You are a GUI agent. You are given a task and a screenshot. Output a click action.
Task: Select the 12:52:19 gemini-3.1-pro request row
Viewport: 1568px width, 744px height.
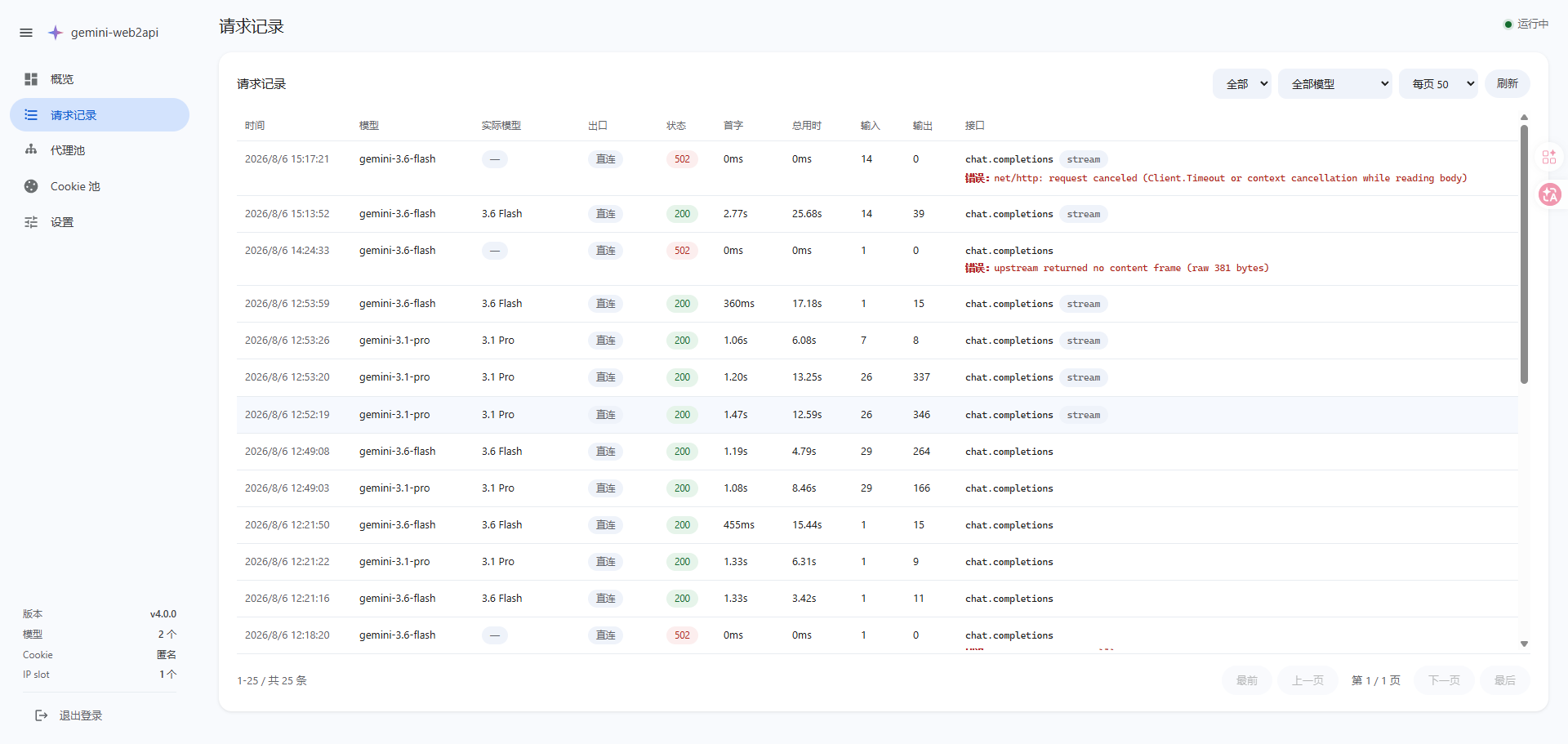click(x=877, y=415)
